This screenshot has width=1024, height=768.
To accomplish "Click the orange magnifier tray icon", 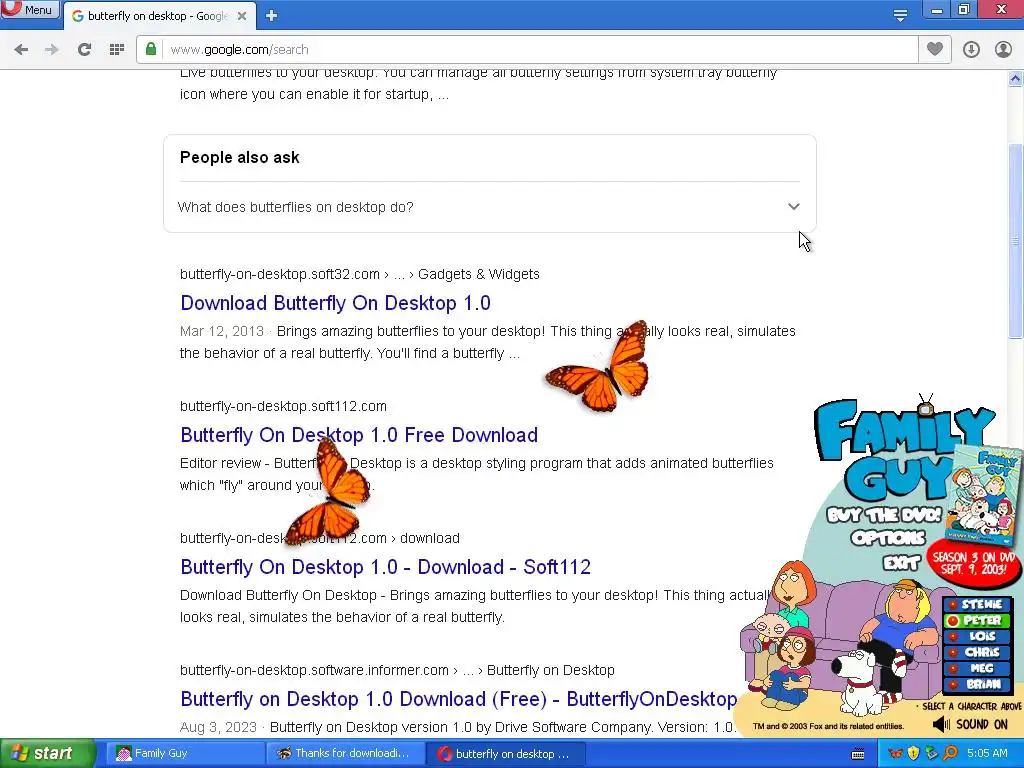I will point(950,754).
